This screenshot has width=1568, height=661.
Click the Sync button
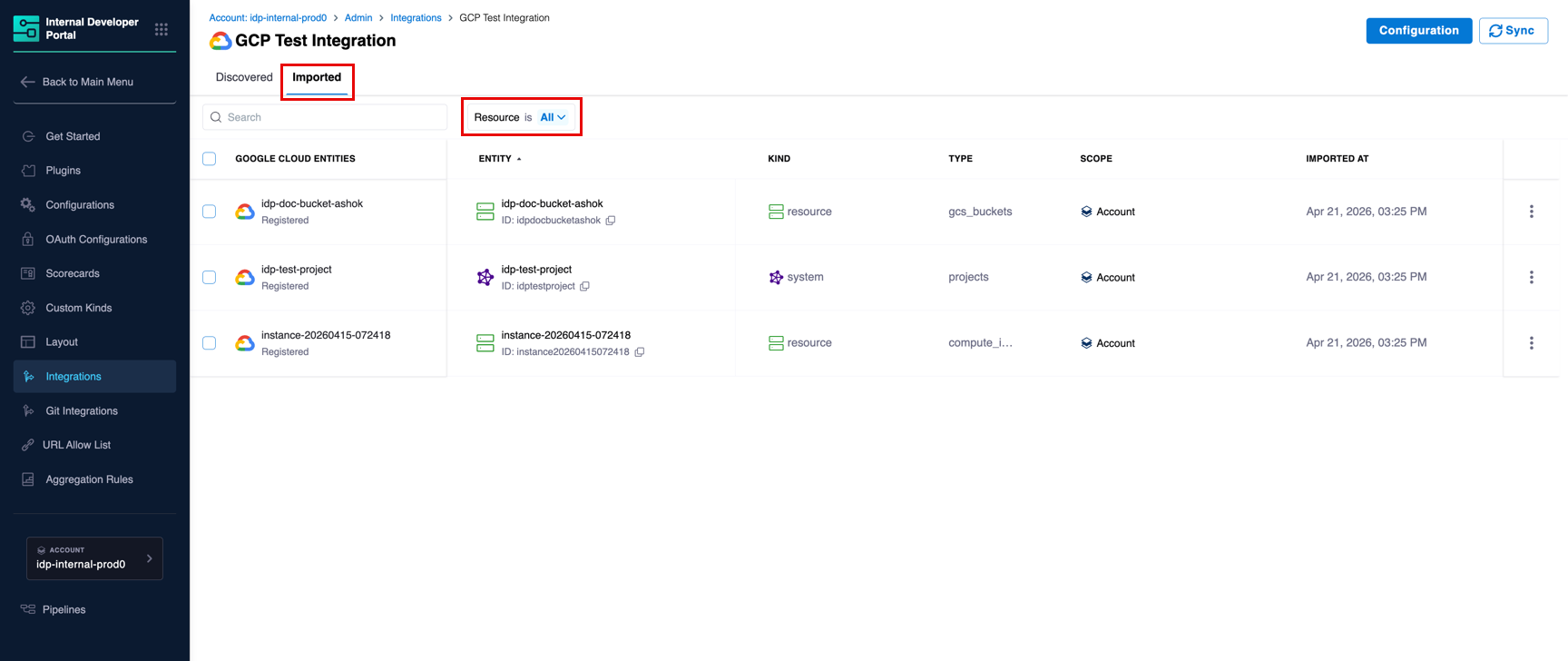pyautogui.click(x=1514, y=30)
